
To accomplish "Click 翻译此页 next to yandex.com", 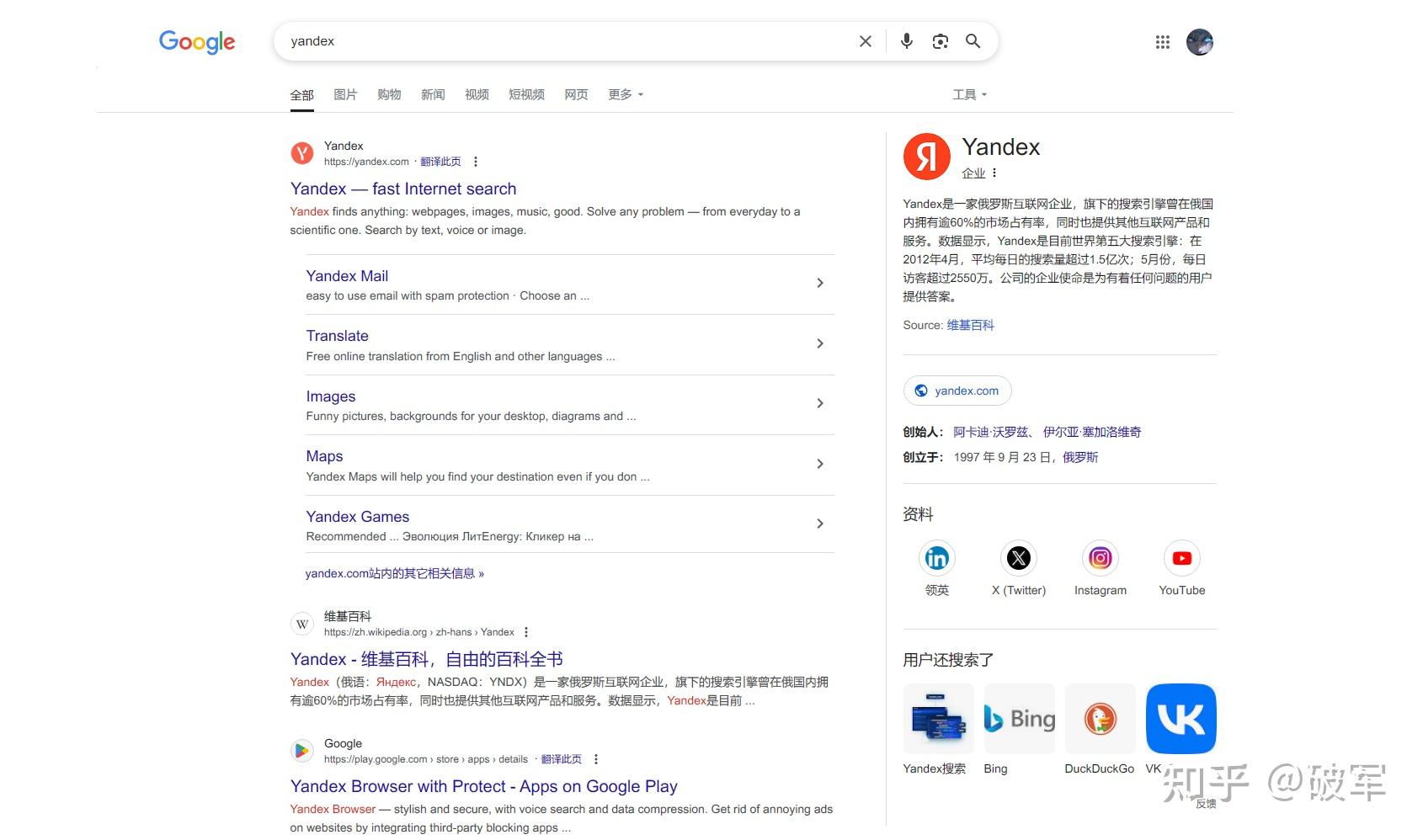I will pos(440,162).
